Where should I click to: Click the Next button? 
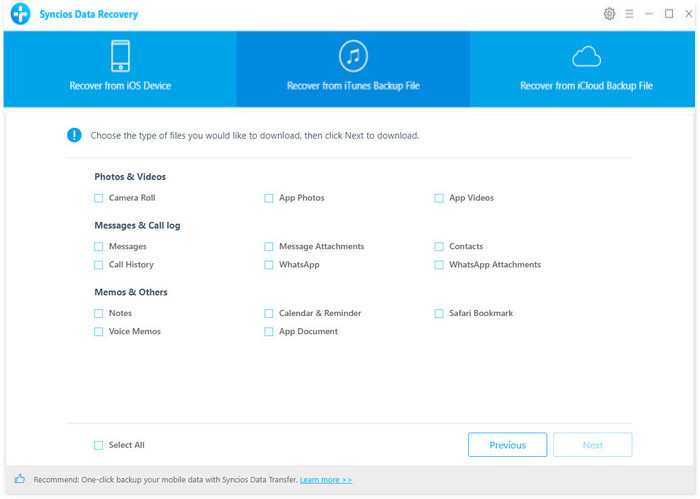coord(592,445)
